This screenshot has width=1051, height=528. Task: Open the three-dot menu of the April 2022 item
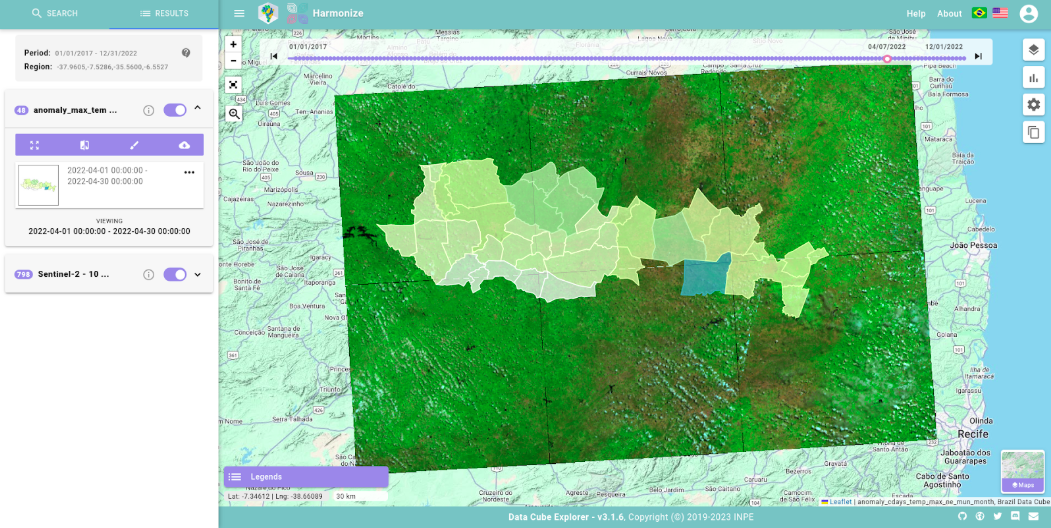189,172
